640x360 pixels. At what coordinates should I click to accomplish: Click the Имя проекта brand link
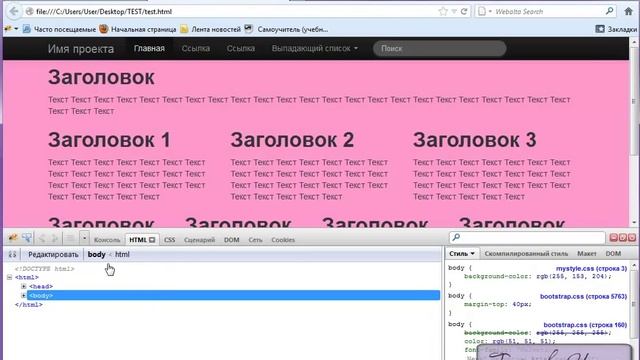pos(81,49)
